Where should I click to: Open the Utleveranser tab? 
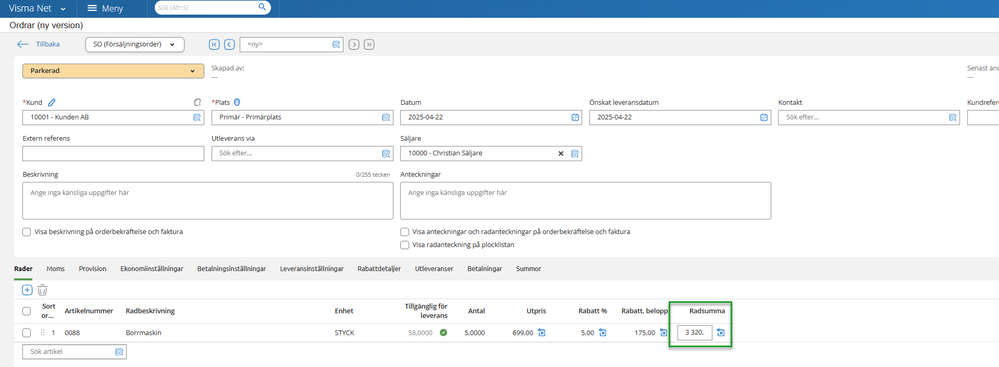pos(434,269)
